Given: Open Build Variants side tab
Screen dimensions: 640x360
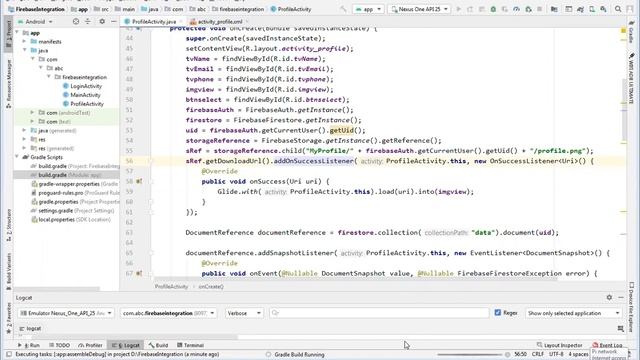Looking at the screenshot, I should (8, 271).
